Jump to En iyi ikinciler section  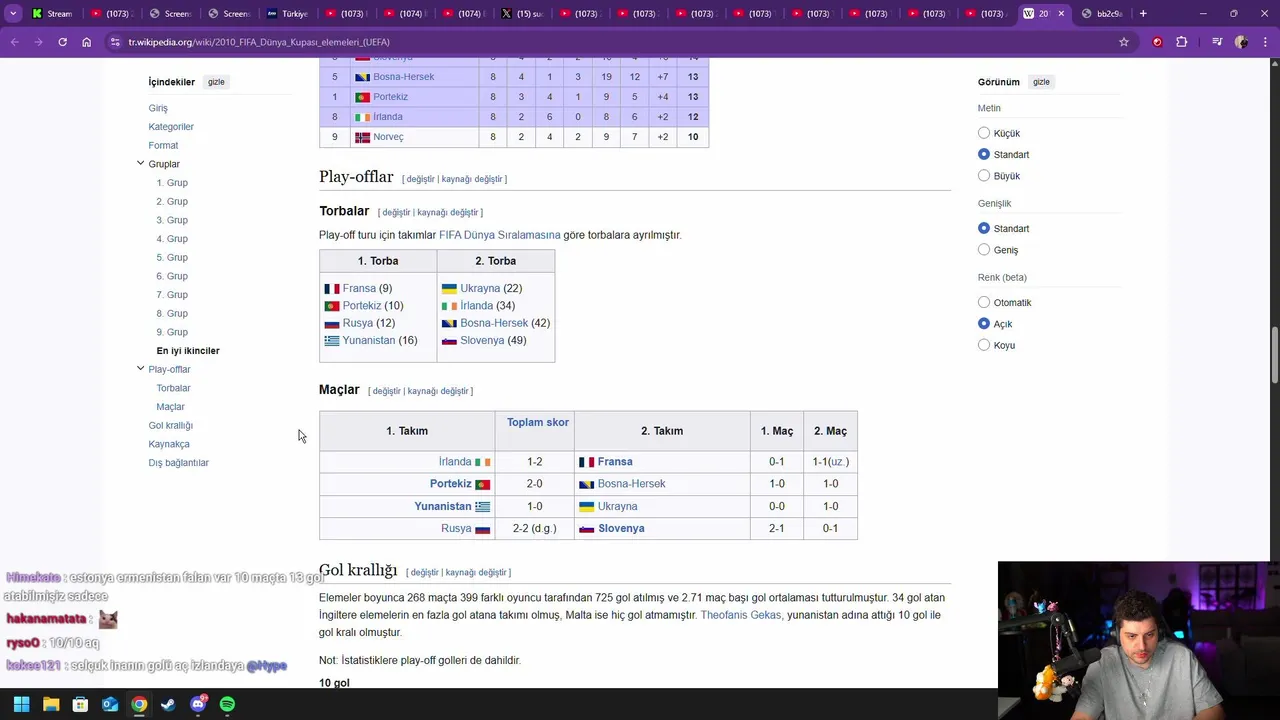188,351
